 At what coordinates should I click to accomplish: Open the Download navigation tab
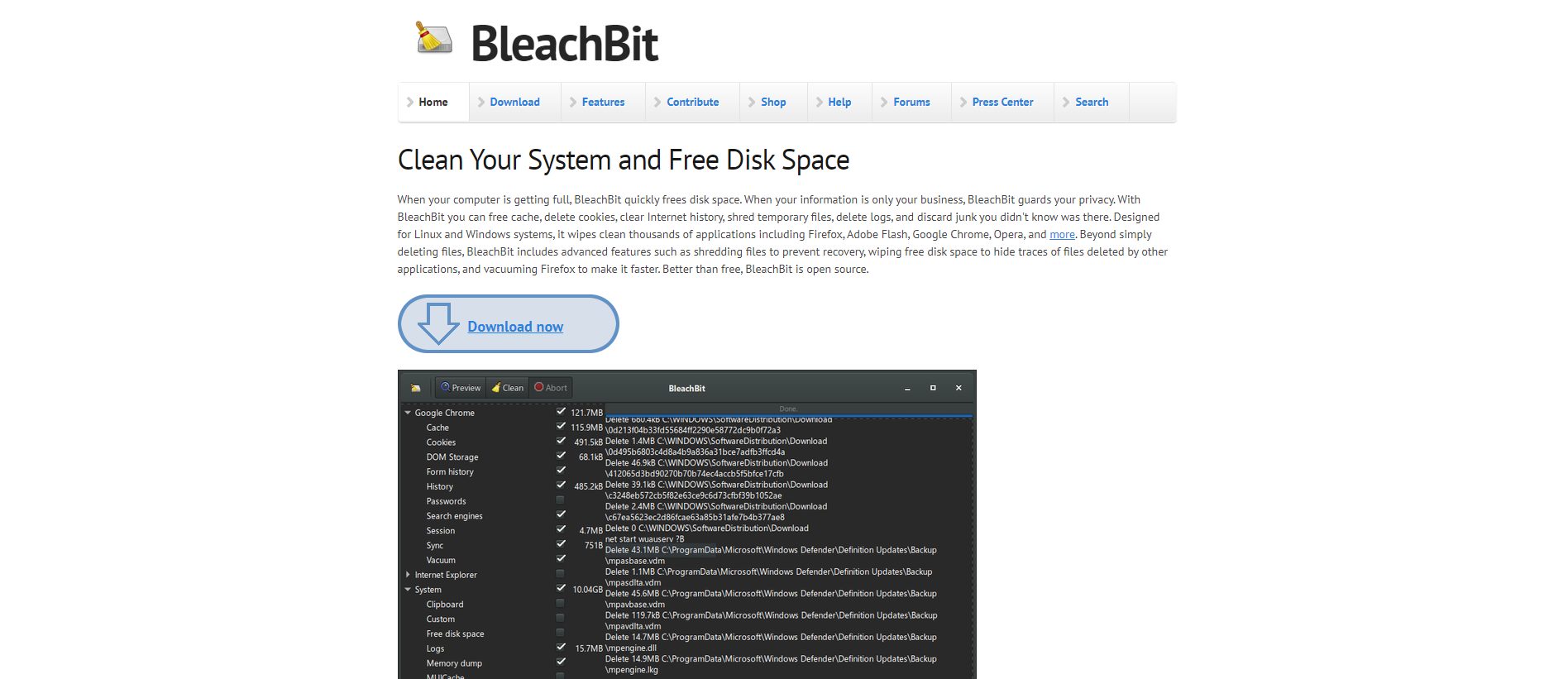pos(514,102)
